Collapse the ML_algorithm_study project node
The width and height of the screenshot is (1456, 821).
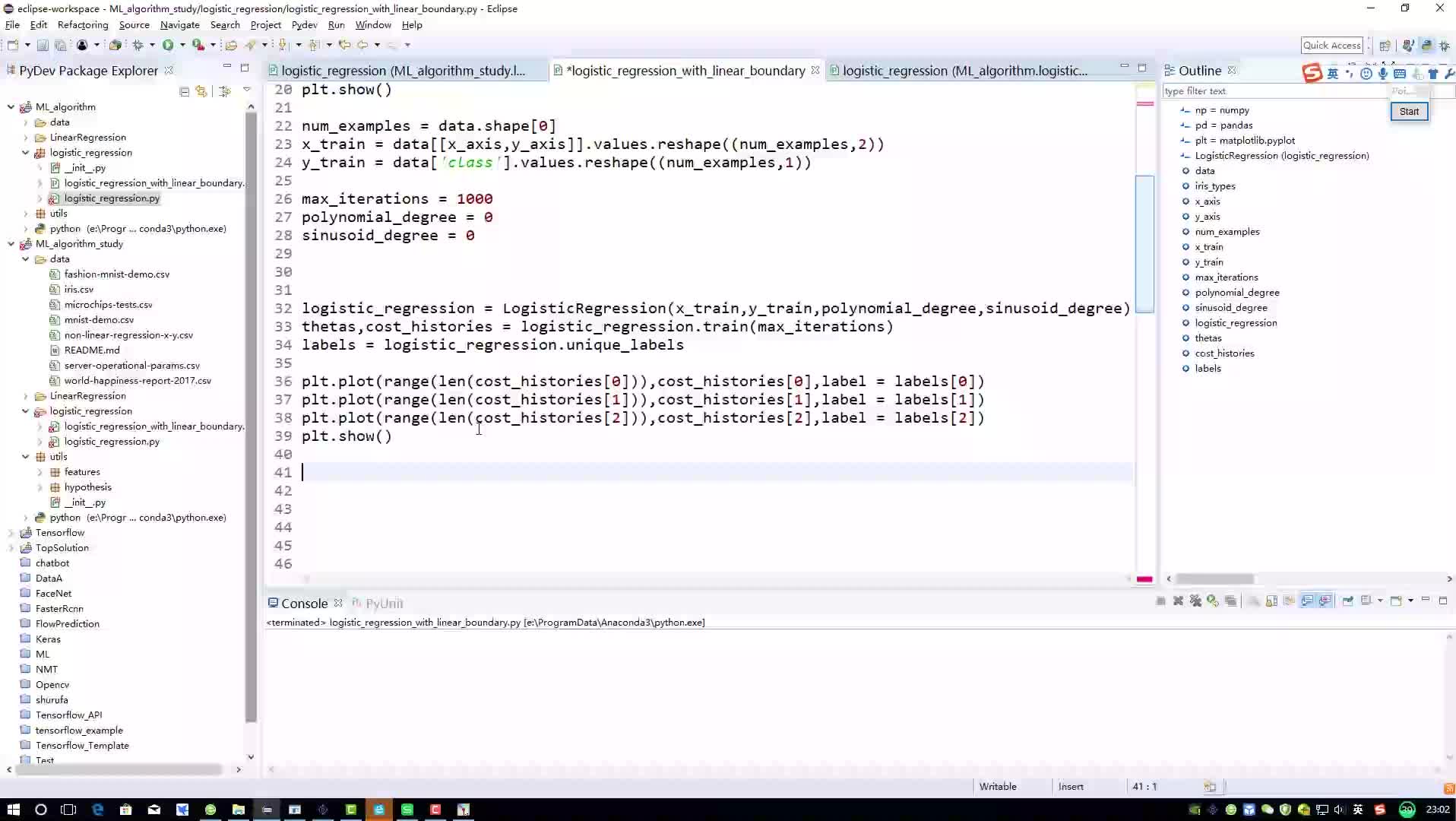(11, 244)
